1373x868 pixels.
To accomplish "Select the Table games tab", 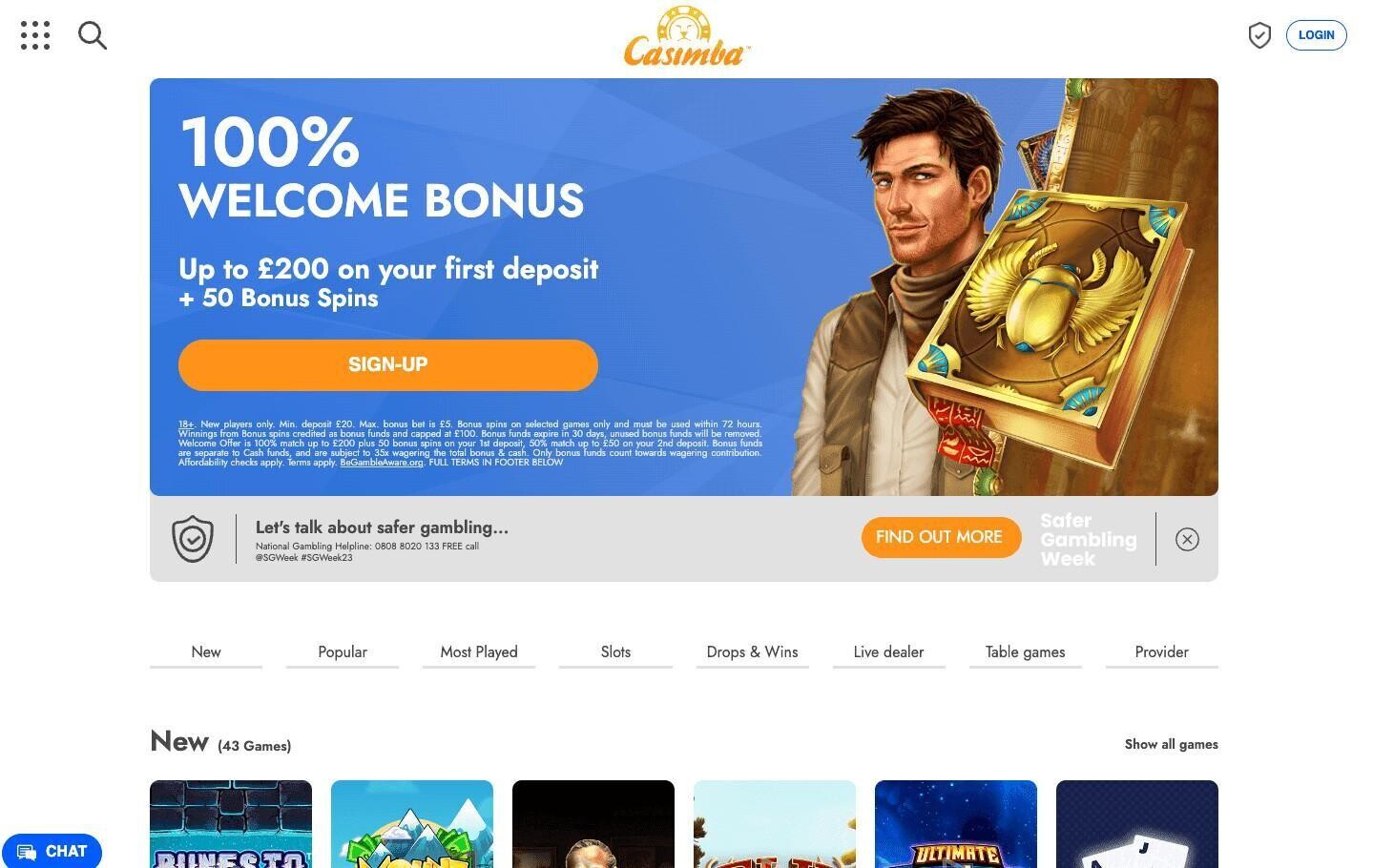I will [1025, 653].
